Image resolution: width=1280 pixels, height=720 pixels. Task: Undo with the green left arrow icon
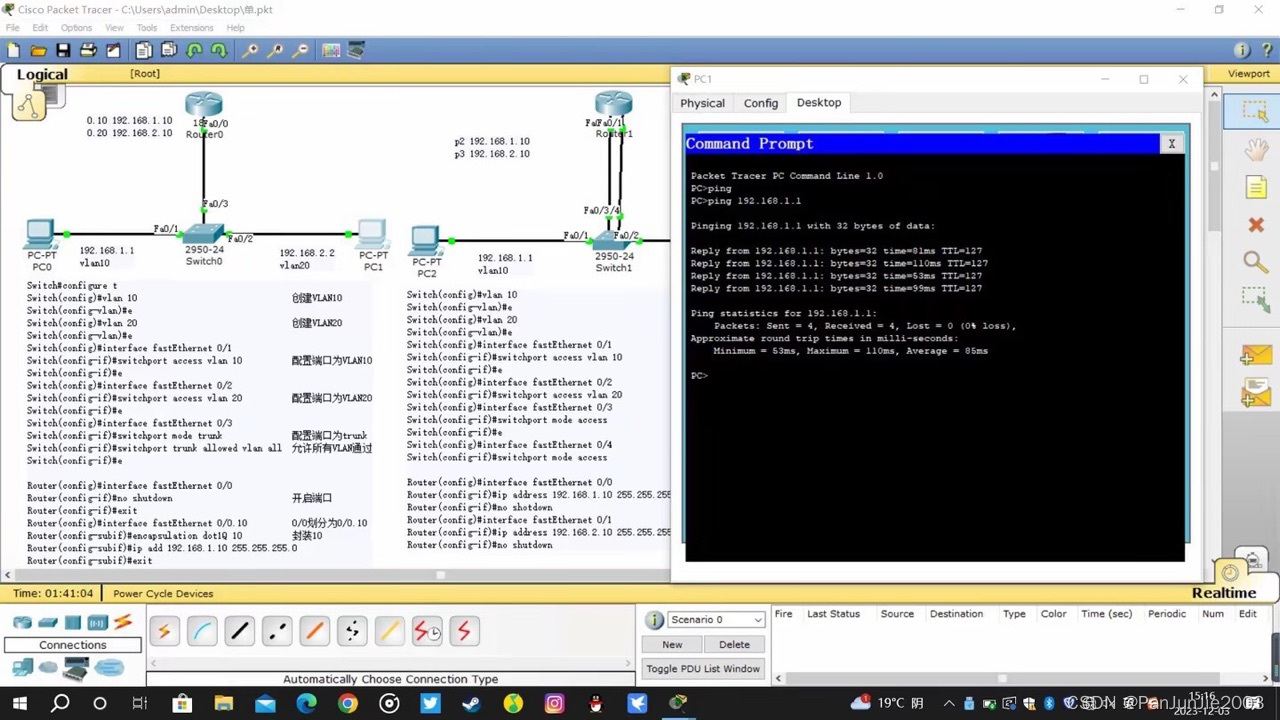point(194,50)
